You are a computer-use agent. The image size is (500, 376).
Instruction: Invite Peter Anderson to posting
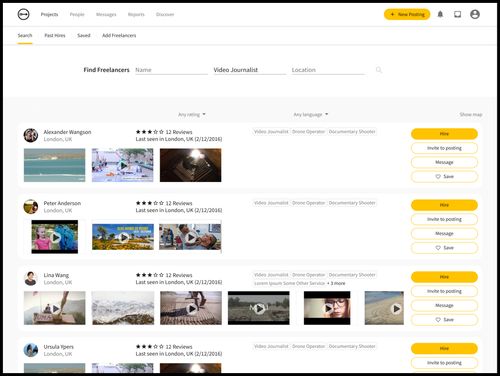pos(444,219)
